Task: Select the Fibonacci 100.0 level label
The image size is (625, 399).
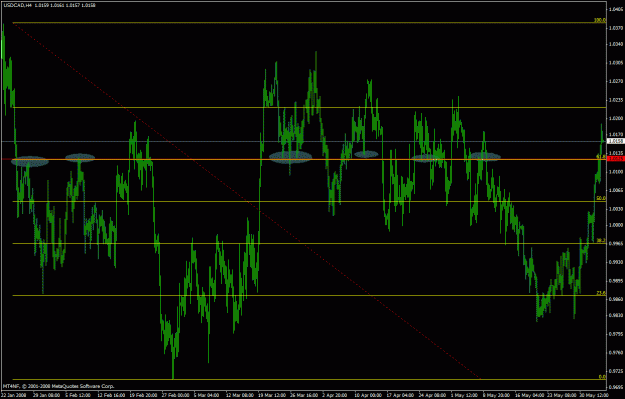Action: pyautogui.click(x=600, y=20)
